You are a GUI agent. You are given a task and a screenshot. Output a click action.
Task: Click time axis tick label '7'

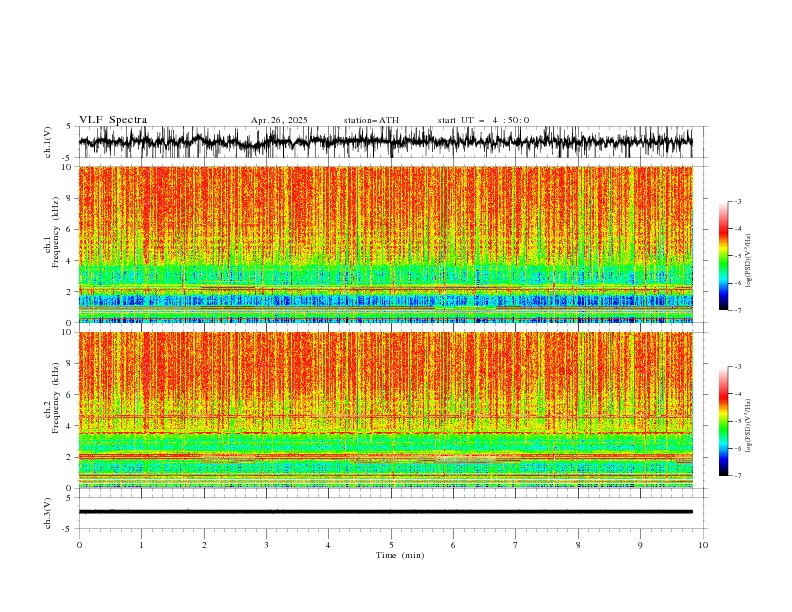coord(516,545)
